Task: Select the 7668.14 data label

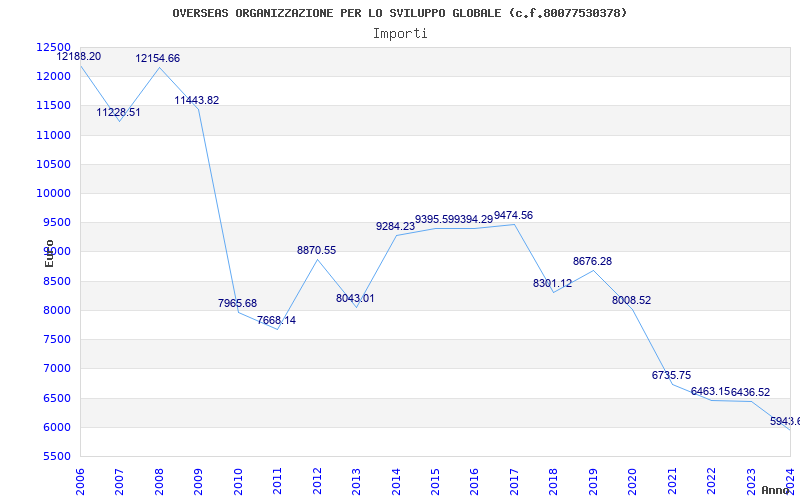Action: tap(276, 320)
